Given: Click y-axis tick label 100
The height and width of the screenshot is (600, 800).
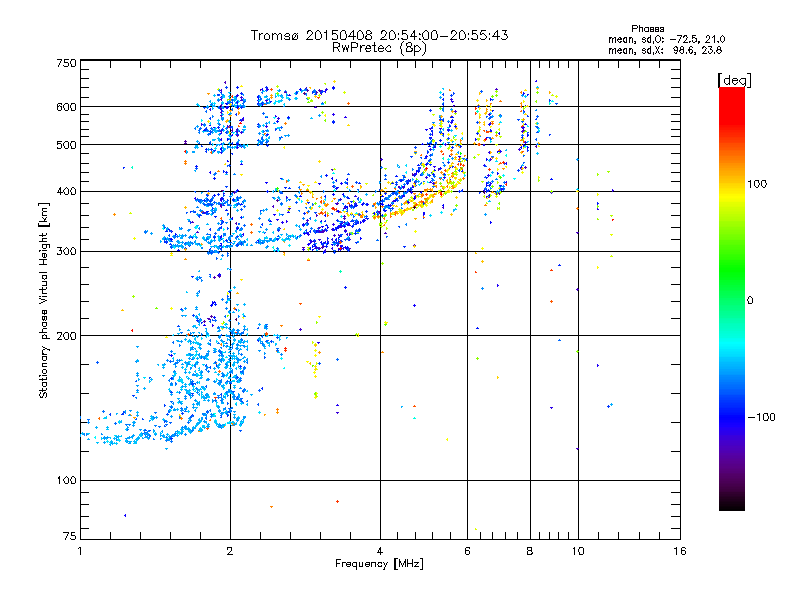Looking at the screenshot, I should click(x=66, y=480).
